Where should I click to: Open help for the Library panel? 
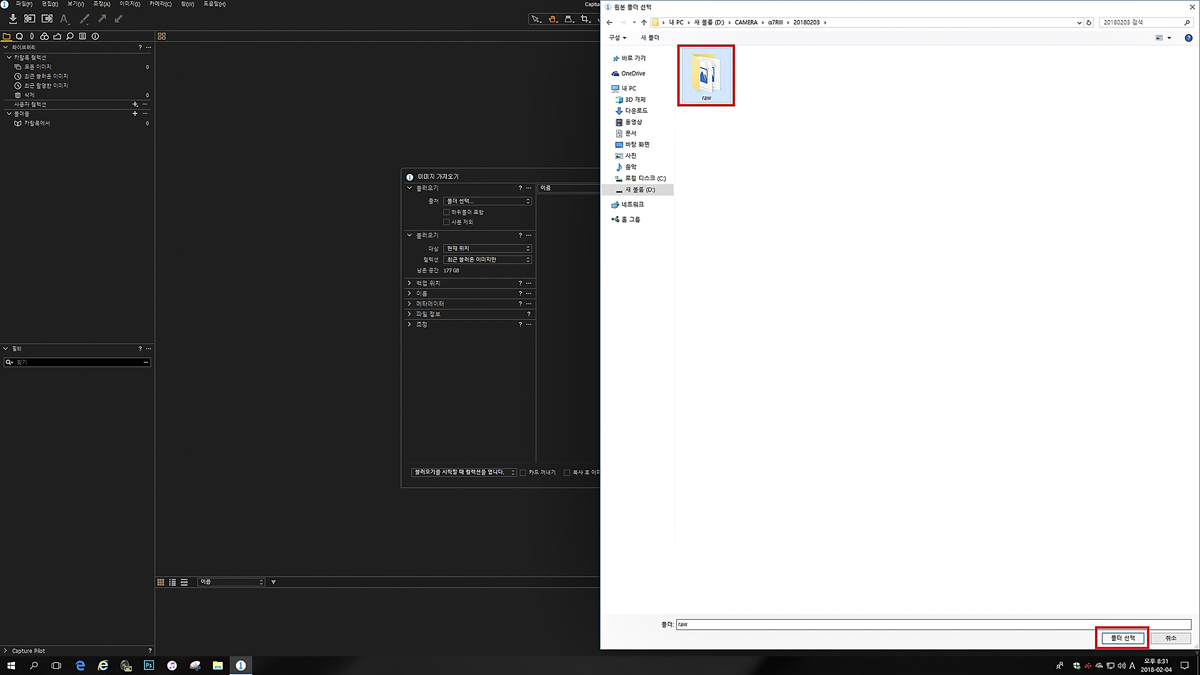point(140,47)
